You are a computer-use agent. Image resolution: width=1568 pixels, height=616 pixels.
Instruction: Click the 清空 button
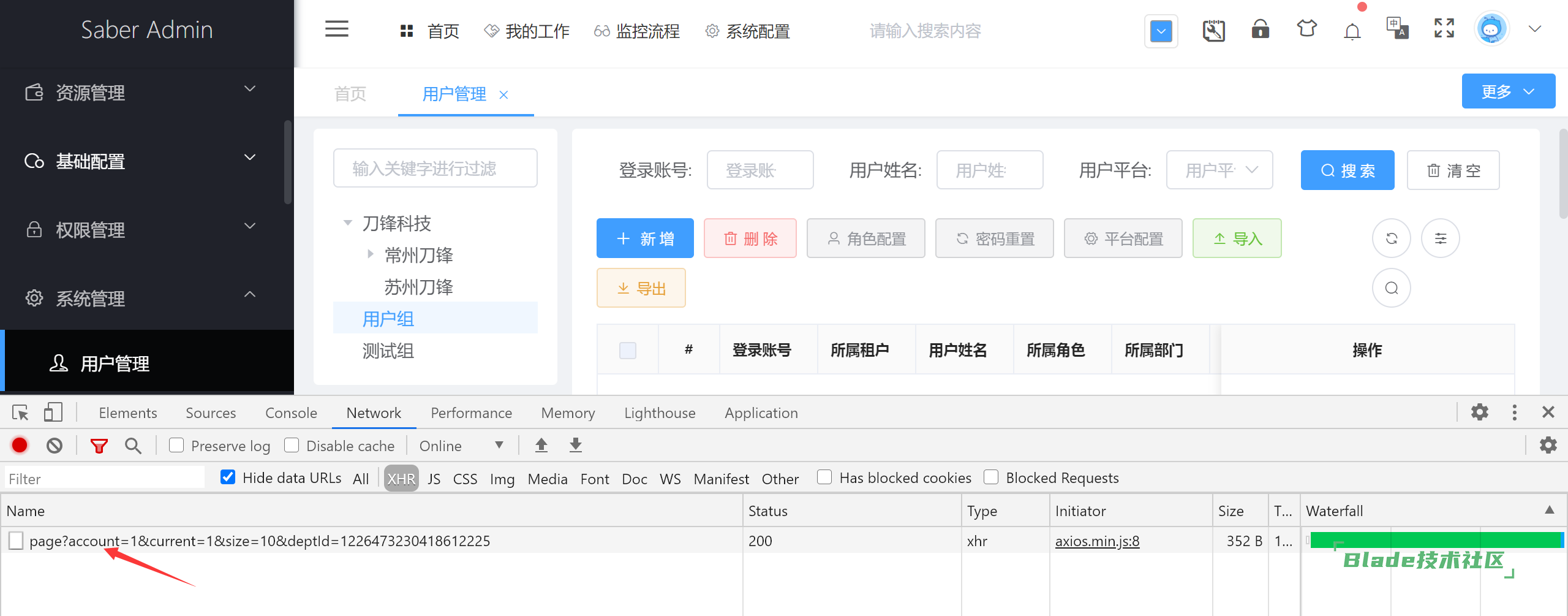(1453, 170)
